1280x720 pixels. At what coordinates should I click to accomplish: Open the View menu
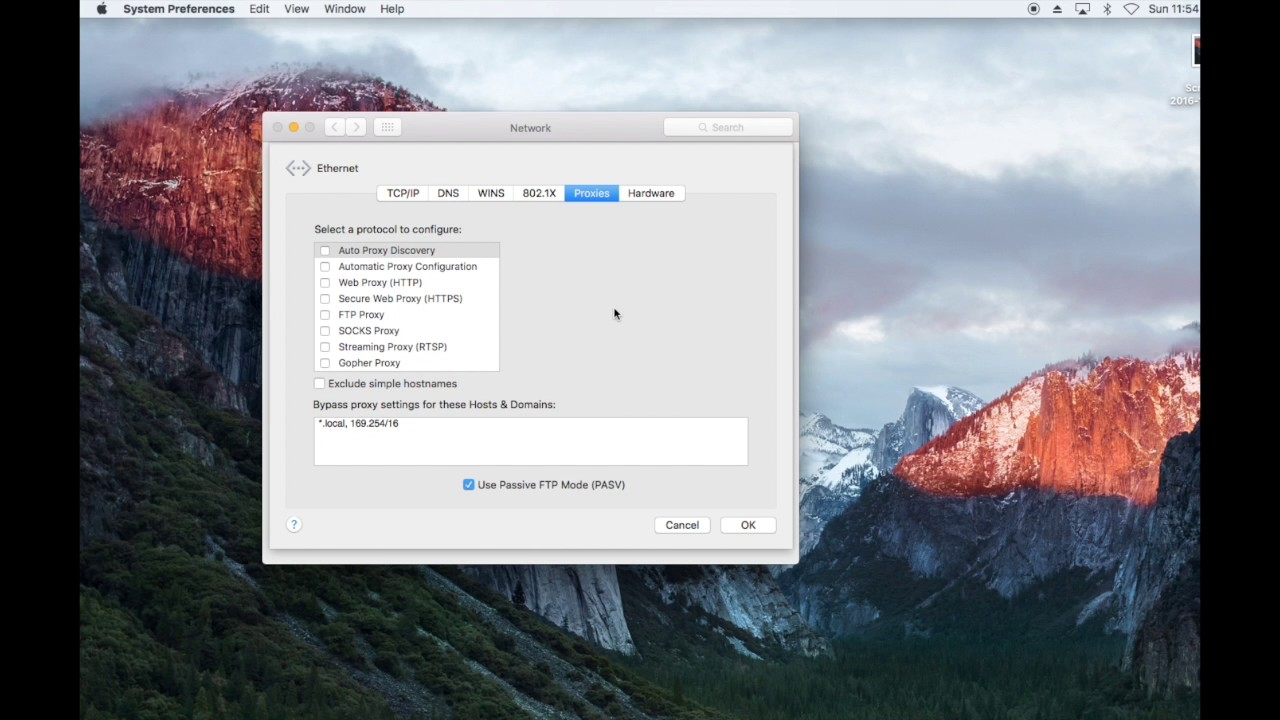click(x=297, y=9)
